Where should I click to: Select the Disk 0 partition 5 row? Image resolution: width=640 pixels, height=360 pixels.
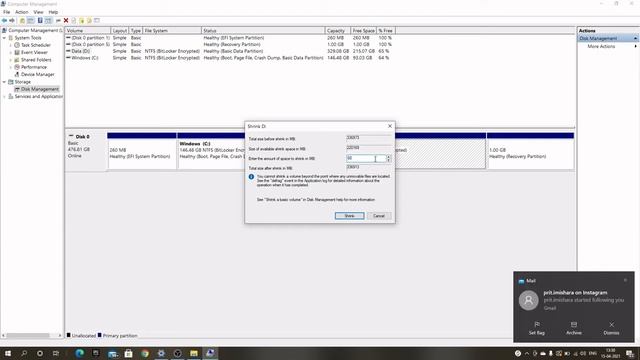point(229,44)
